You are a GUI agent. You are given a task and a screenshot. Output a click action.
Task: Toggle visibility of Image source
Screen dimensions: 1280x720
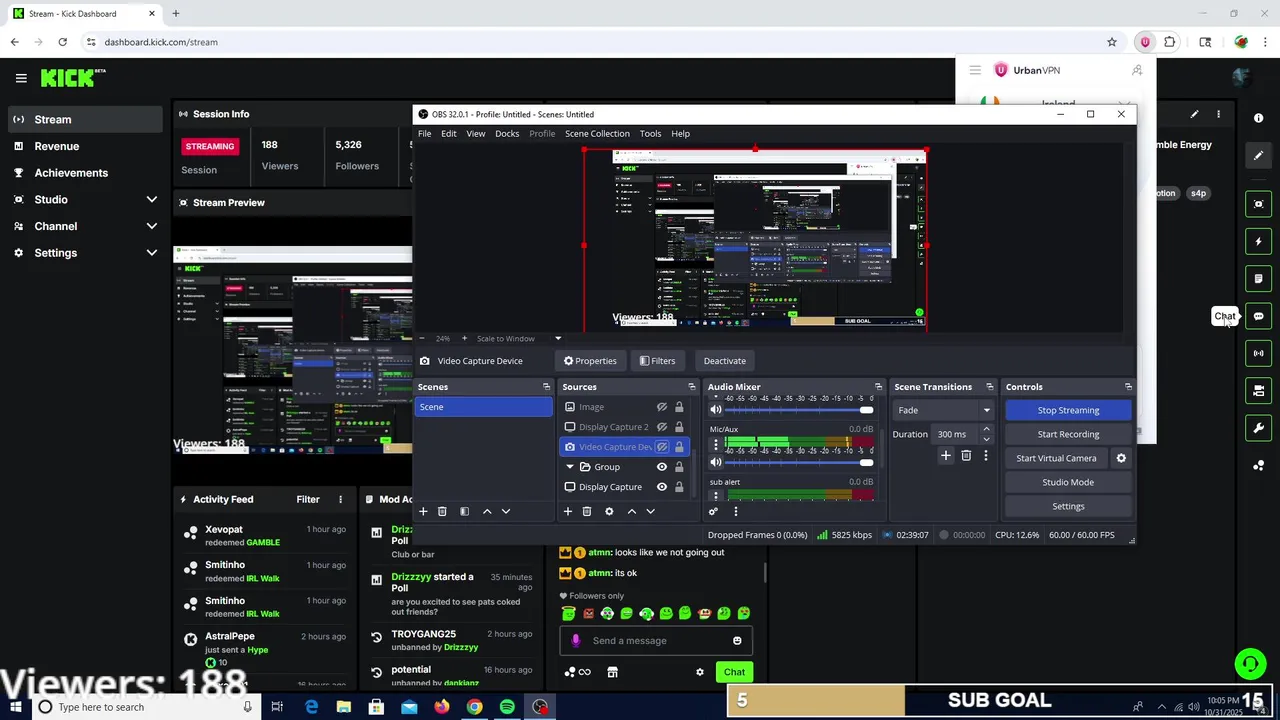click(661, 407)
